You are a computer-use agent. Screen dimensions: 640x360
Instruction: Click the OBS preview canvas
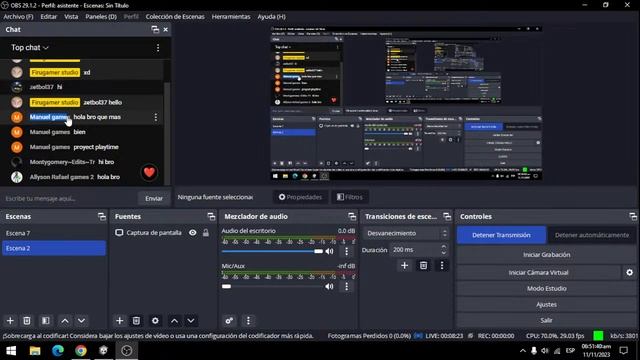tap(406, 104)
